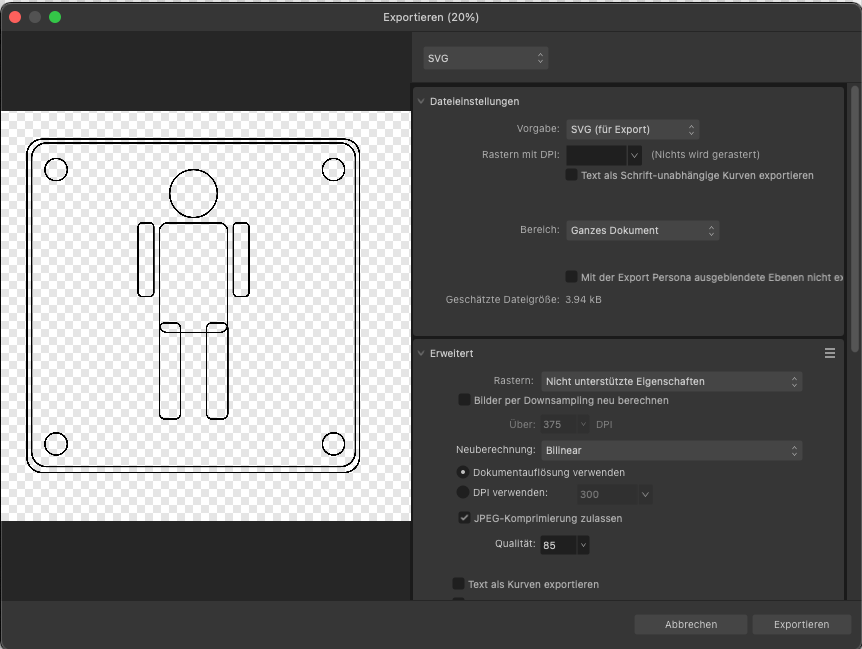The width and height of the screenshot is (862, 649).
Task: Open the Rastern mit DPI arrow
Action: [634, 155]
